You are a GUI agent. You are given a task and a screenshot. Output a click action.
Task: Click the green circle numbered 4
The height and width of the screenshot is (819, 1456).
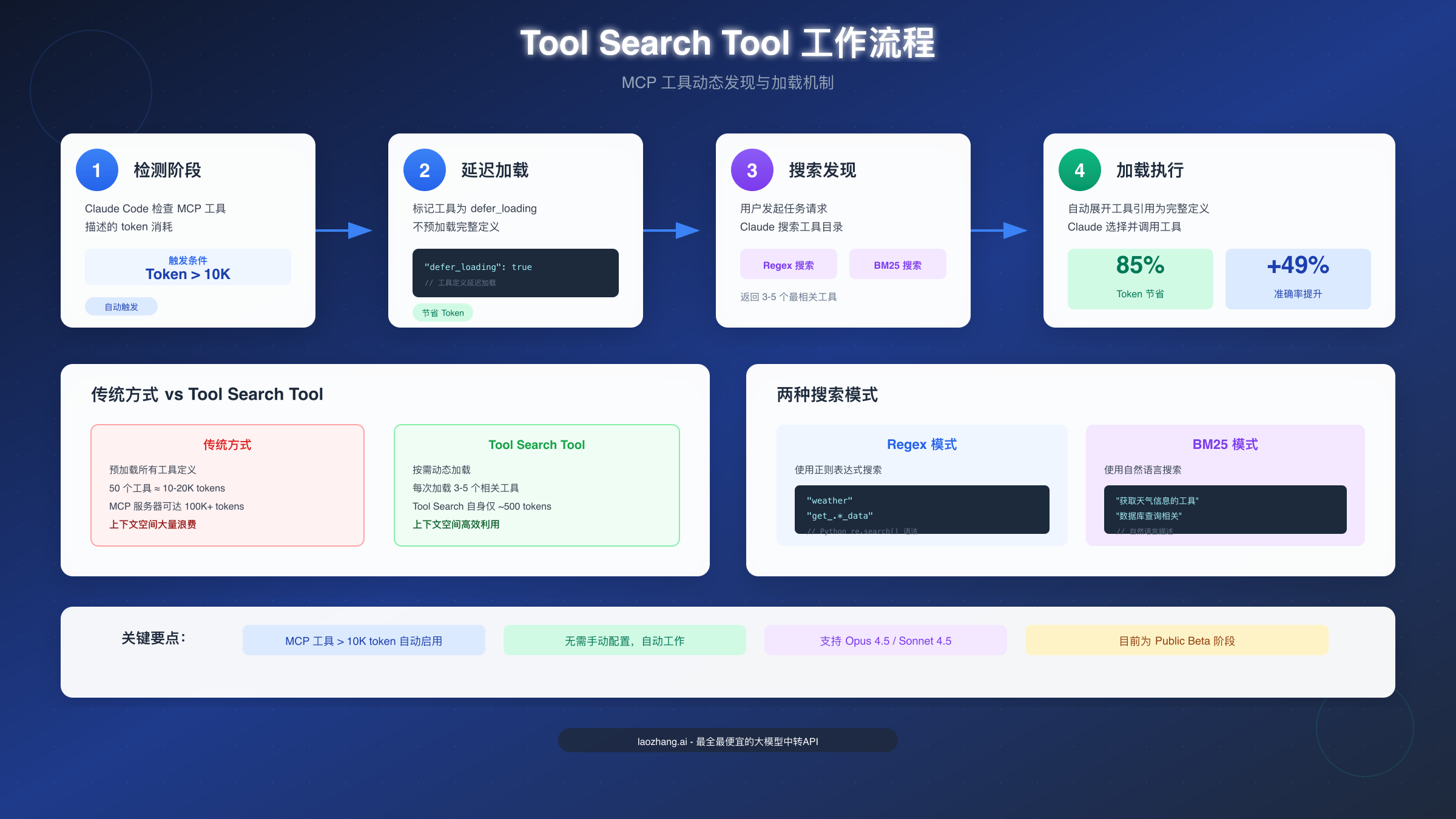pyautogui.click(x=1079, y=170)
